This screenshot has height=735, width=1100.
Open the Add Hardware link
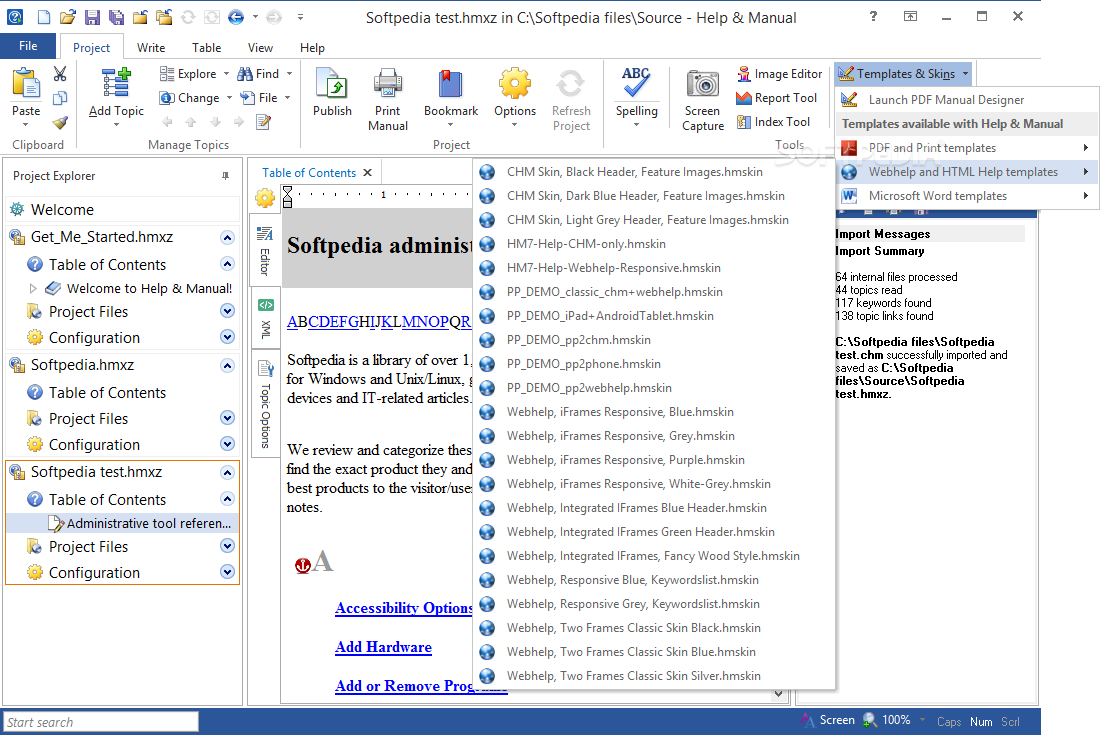point(383,647)
